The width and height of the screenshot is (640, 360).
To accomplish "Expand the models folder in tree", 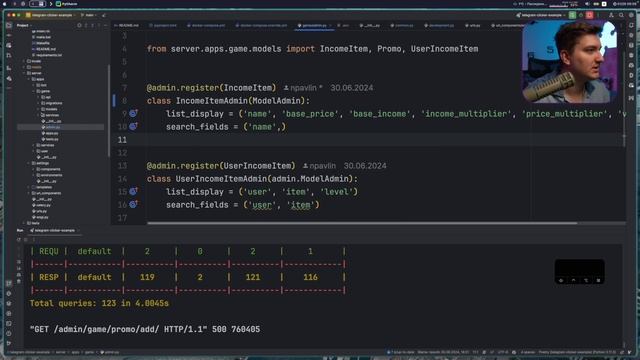I will coord(39,109).
